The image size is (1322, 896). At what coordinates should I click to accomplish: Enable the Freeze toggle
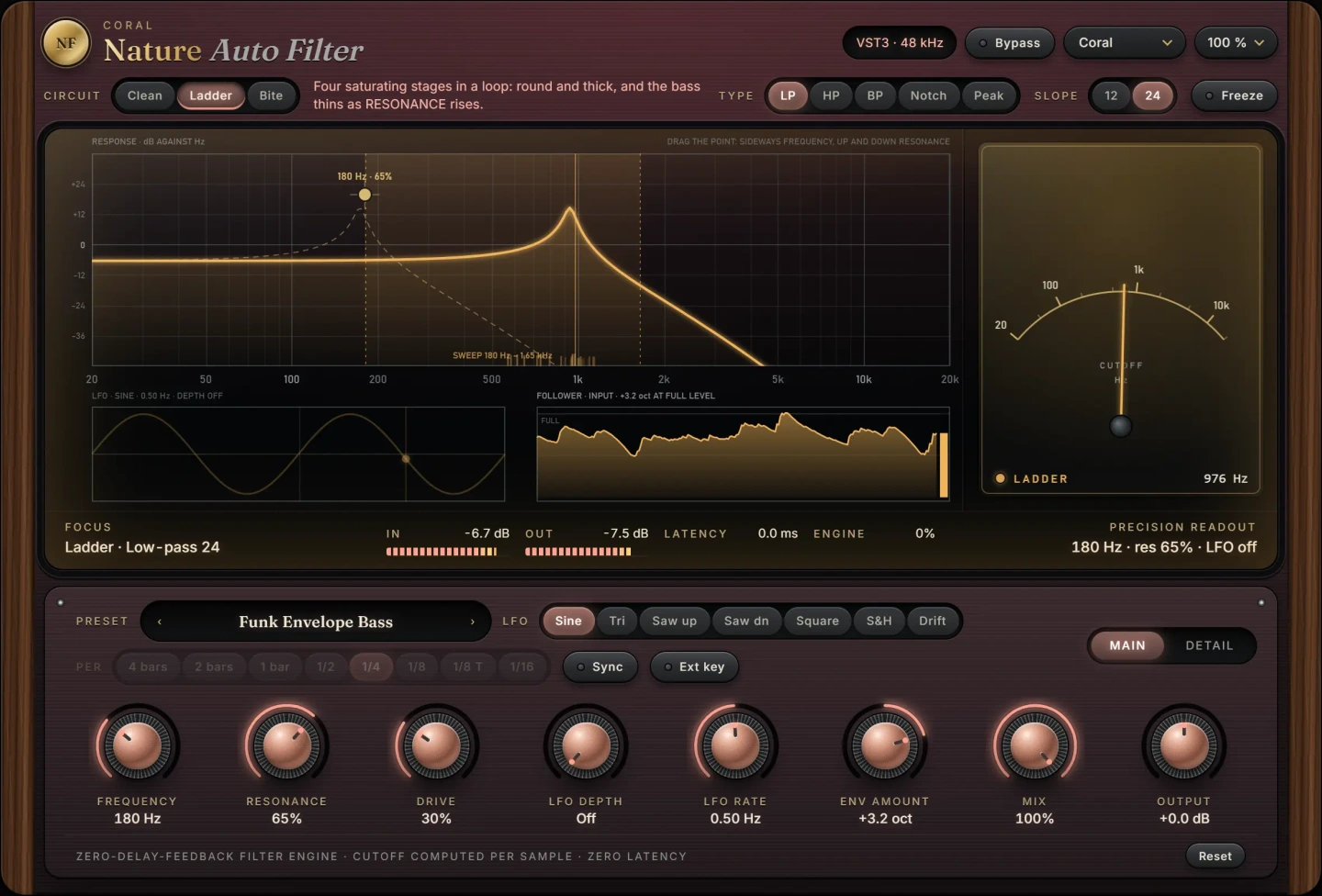[x=1234, y=95]
